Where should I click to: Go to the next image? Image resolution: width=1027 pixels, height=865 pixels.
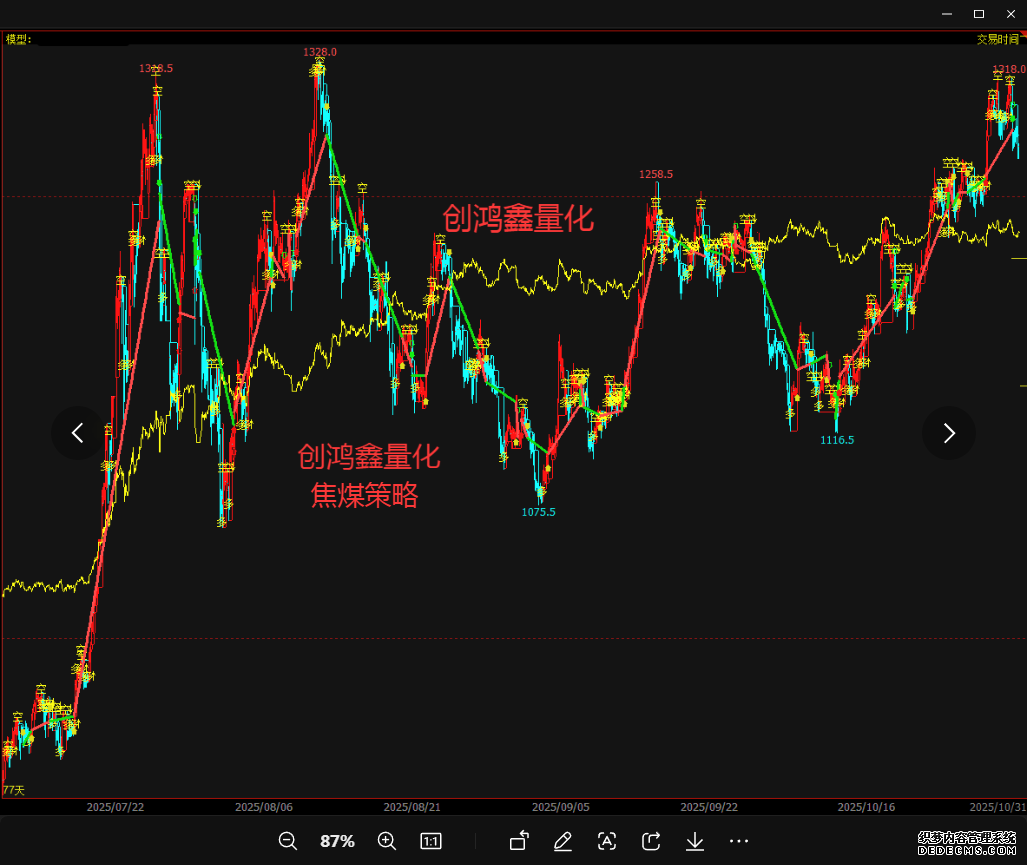coord(949,433)
